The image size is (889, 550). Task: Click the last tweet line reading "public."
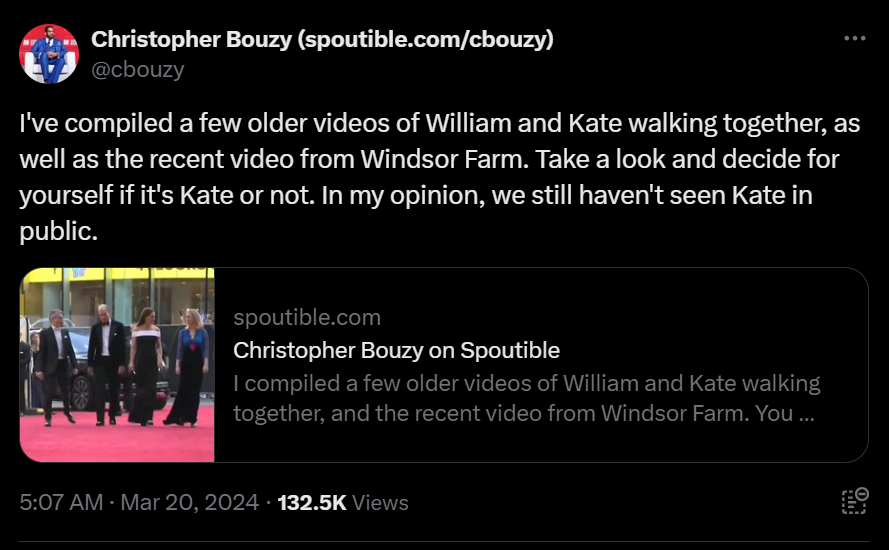(59, 232)
